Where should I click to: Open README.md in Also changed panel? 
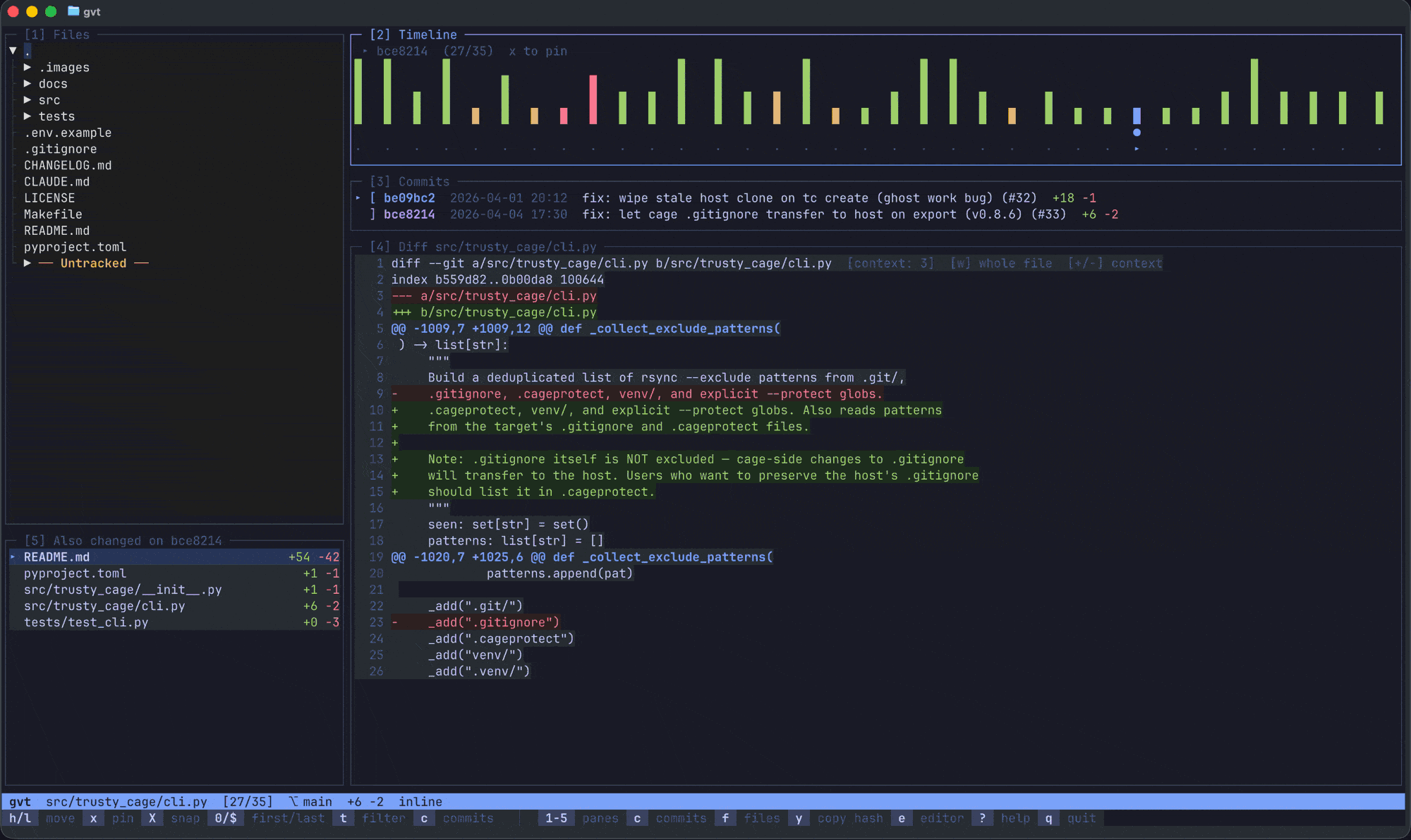56,557
